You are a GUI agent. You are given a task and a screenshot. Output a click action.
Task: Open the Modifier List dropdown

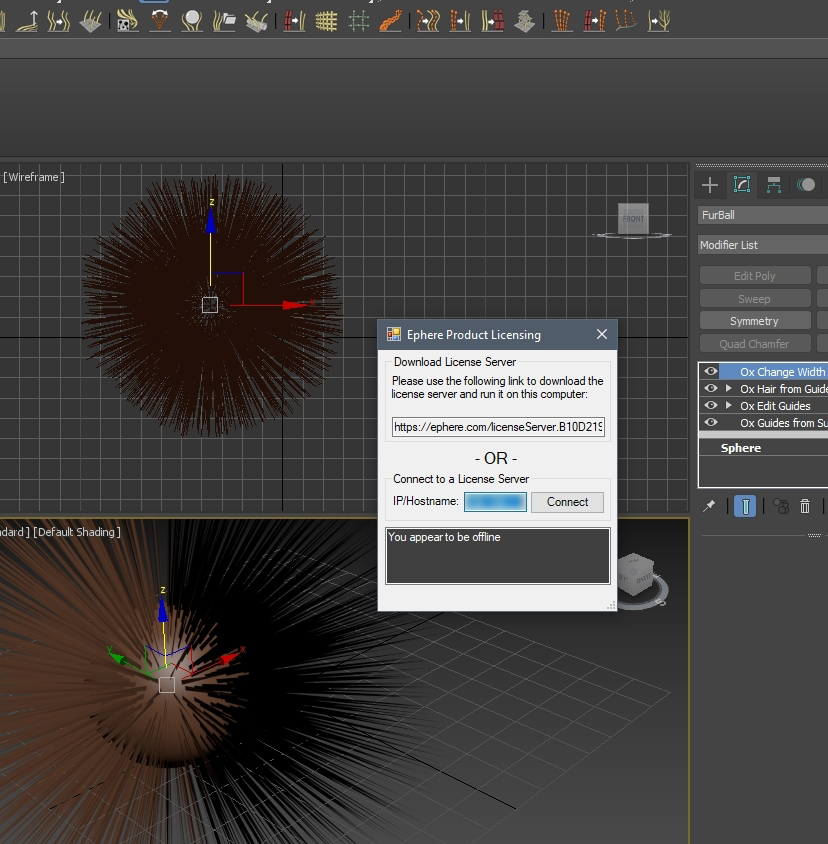[x=762, y=245]
